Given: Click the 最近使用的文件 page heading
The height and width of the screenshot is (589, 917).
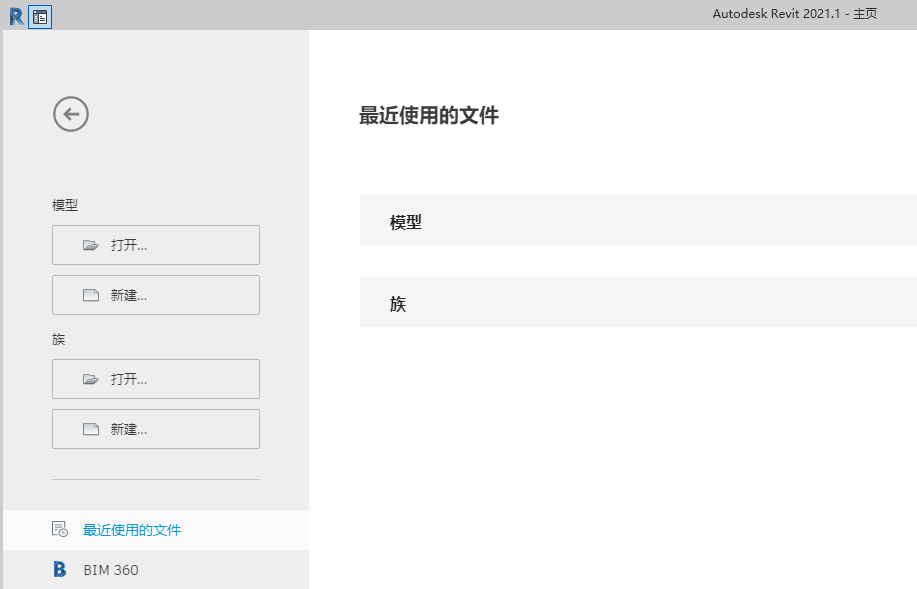Looking at the screenshot, I should pyautogui.click(x=429, y=115).
